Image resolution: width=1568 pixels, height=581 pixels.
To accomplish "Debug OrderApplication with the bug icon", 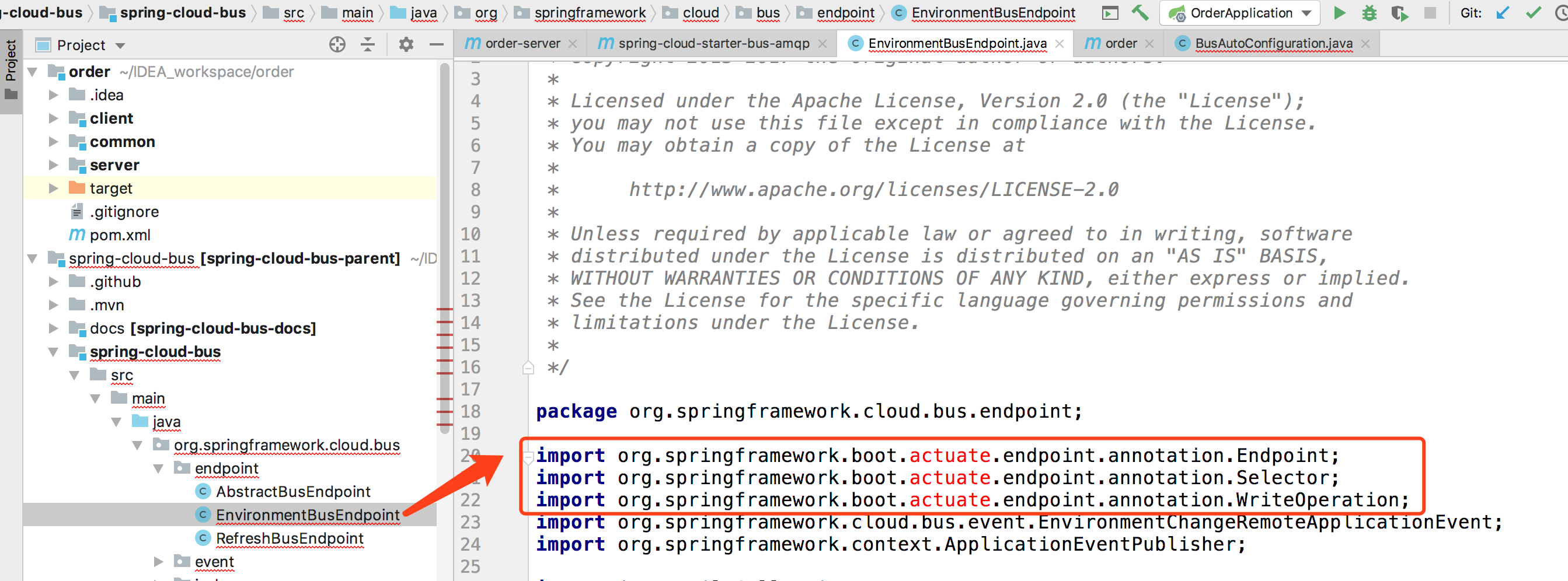I will click(1369, 13).
